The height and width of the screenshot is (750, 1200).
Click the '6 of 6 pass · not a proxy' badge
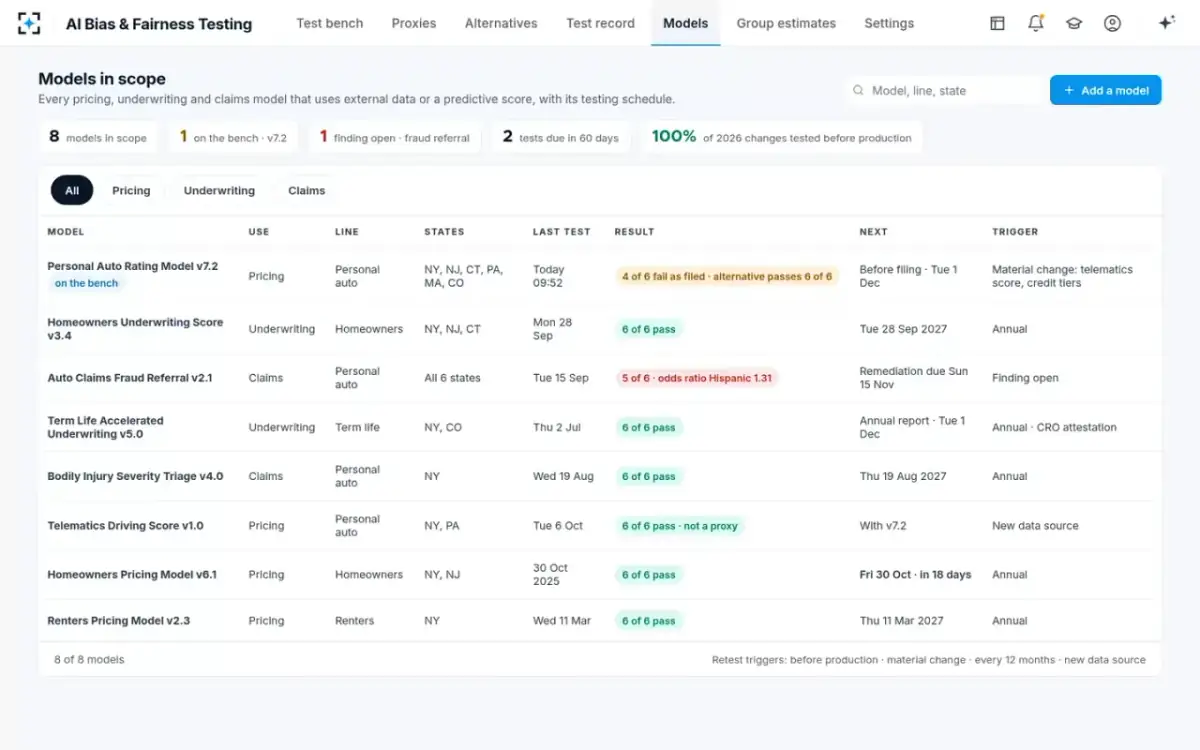click(679, 525)
